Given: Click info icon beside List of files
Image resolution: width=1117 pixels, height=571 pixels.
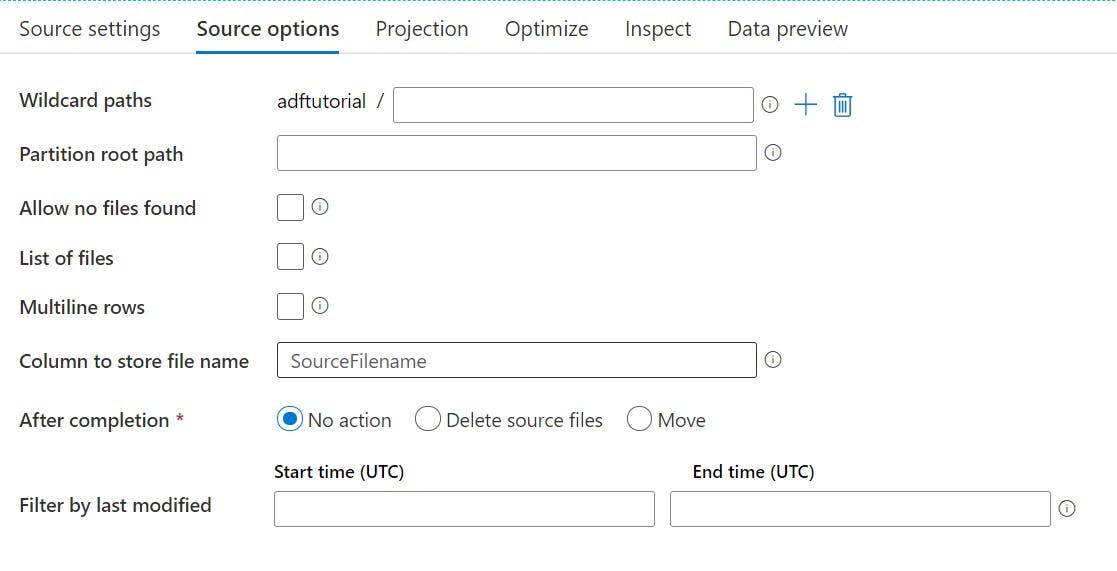Looking at the screenshot, I should (x=320, y=256).
